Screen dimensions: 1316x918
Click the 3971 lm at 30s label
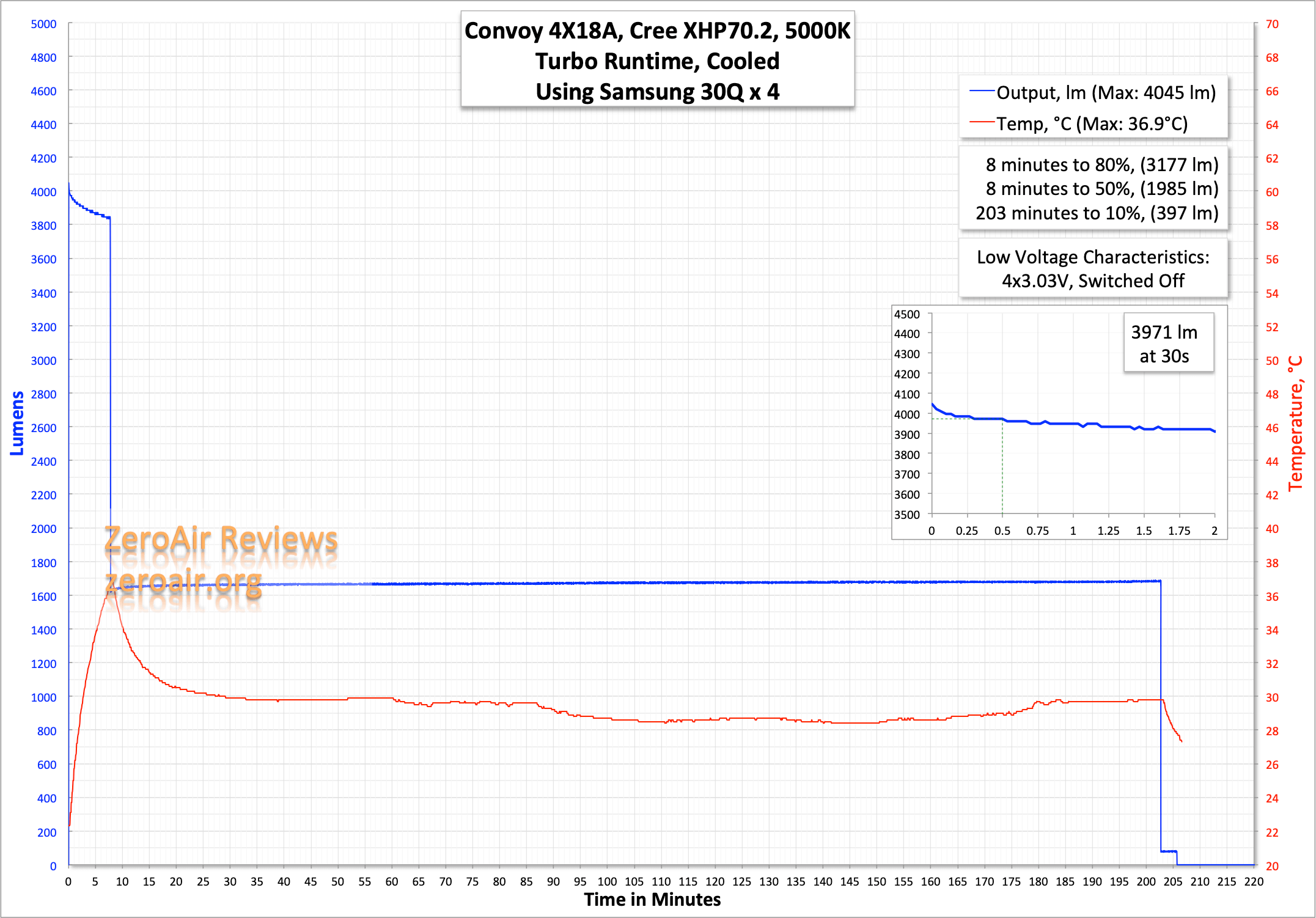(1164, 343)
